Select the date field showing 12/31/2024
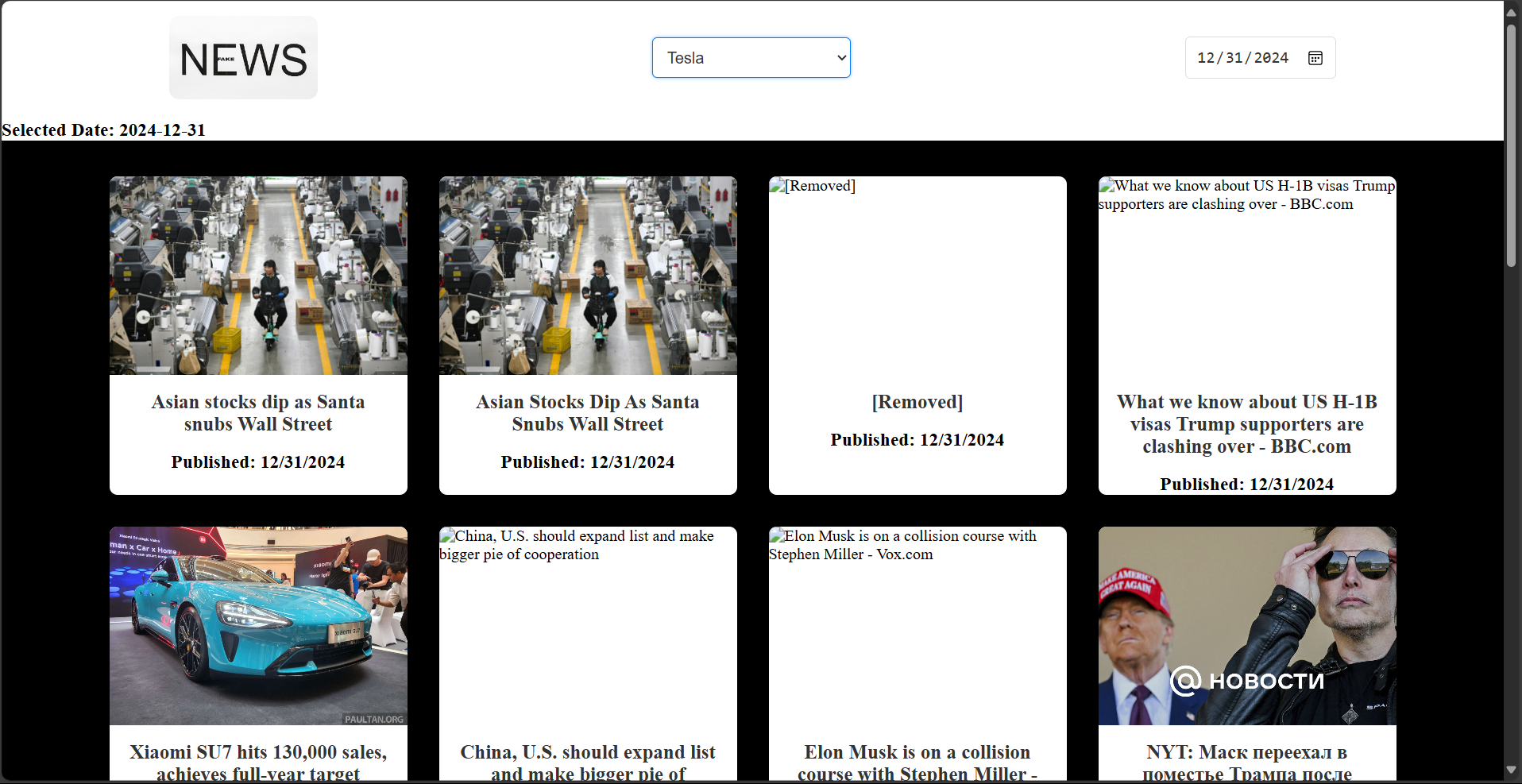Screen dimensions: 1522x784 pyautogui.click(x=1260, y=58)
